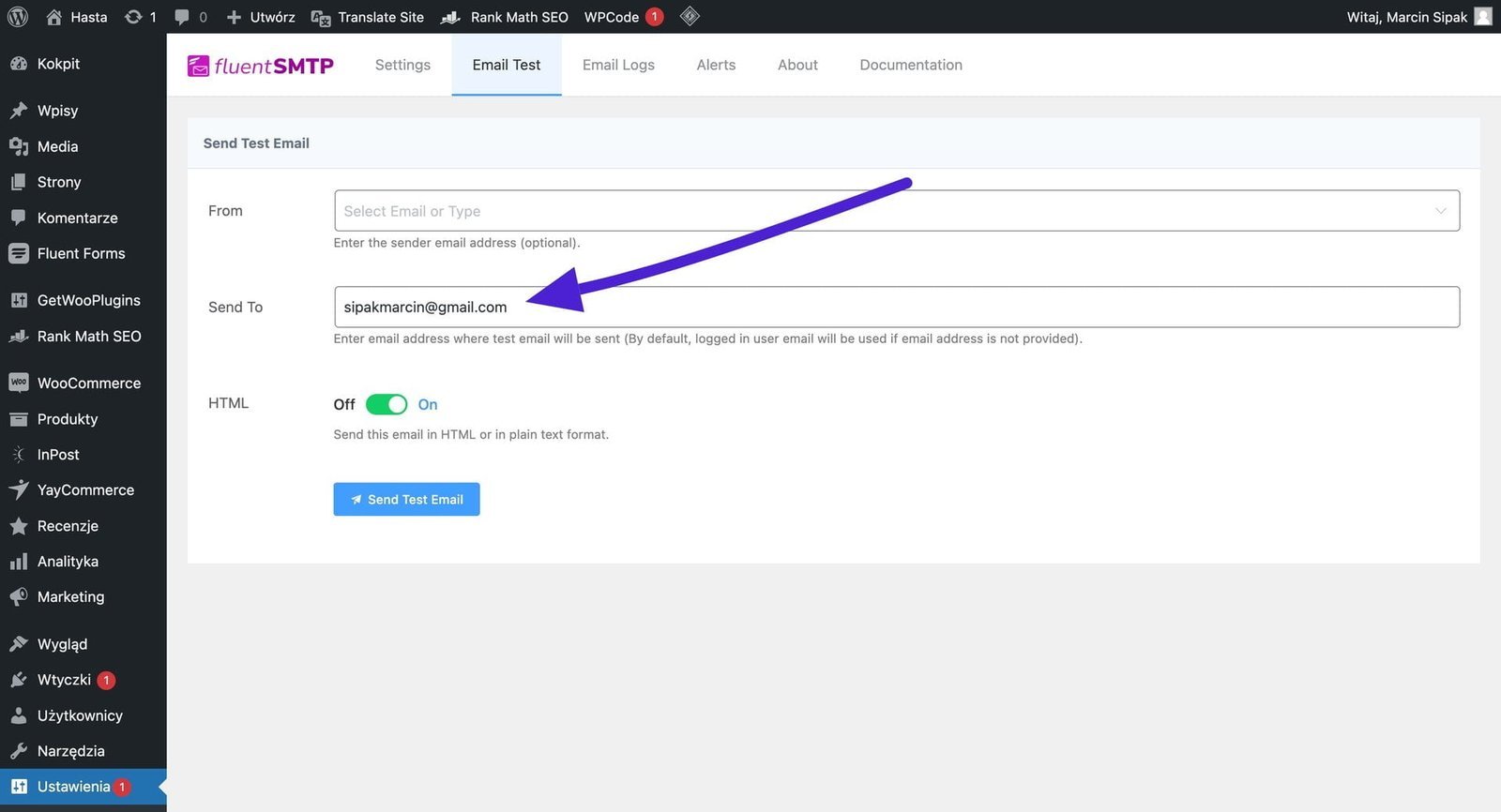Click user avatar next to Marcin Sipak
This screenshot has height=812, width=1501.
1483,17
